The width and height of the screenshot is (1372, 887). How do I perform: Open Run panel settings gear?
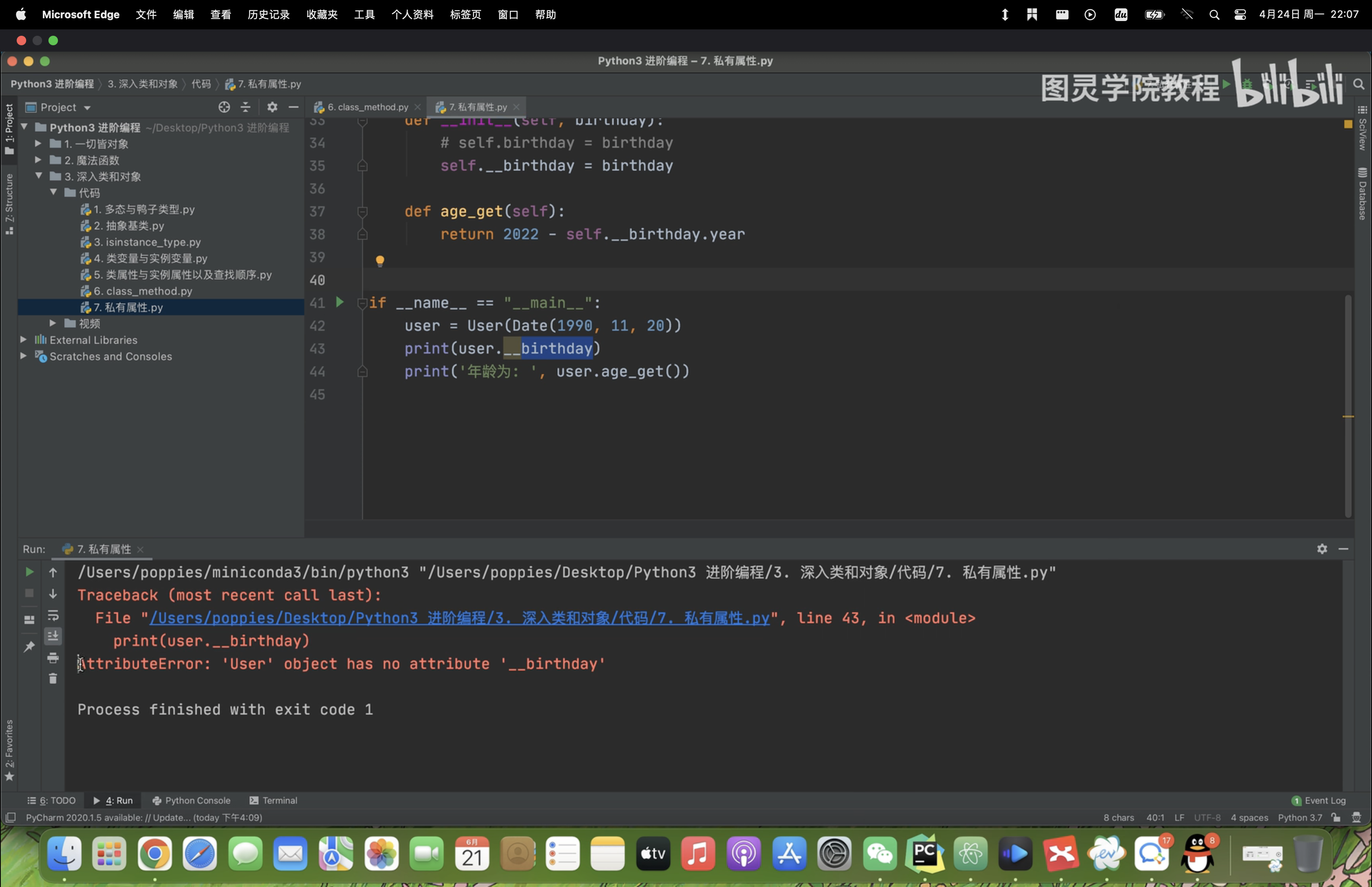pyautogui.click(x=1322, y=549)
